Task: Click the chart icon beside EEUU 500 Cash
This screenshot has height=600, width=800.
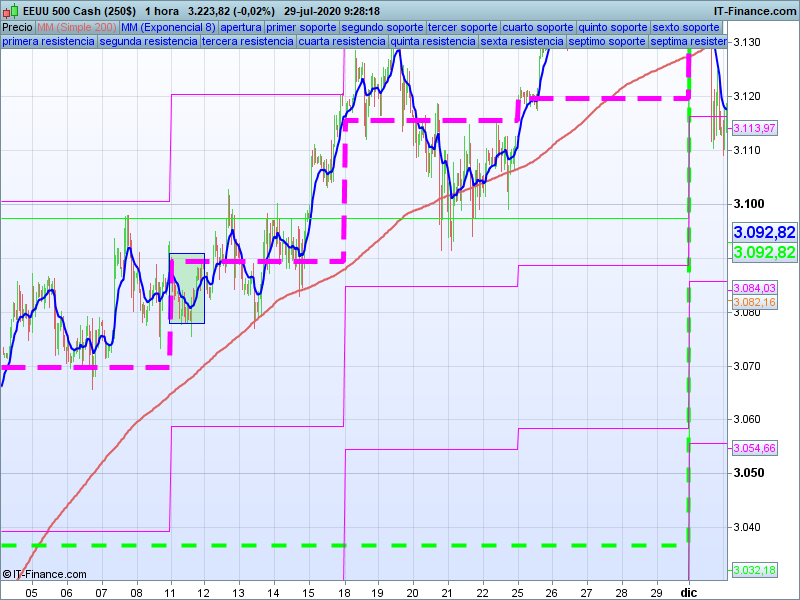Action: [x=12, y=11]
